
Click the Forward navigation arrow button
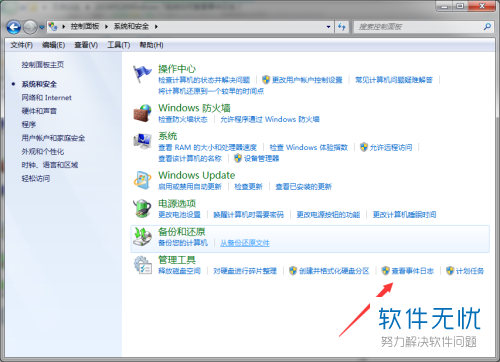pos(30,27)
